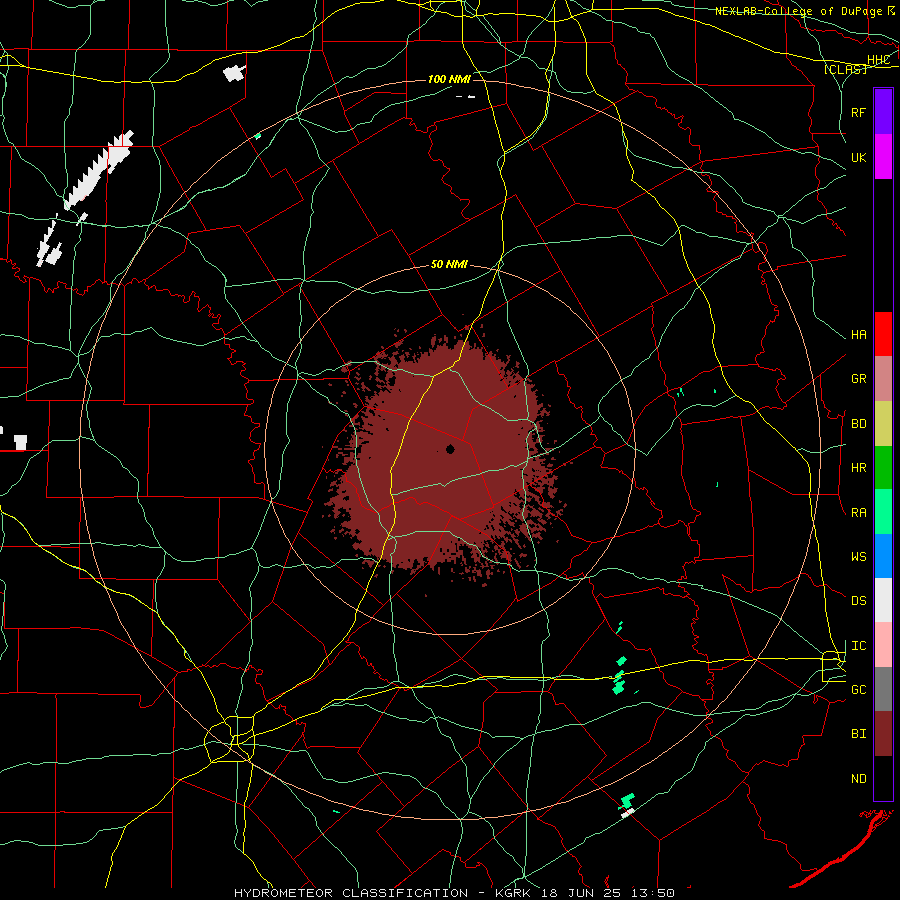Viewport: 900px width, 900px height.
Task: Click the "KGRK" station identifier at bottom
Action: click(x=513, y=893)
